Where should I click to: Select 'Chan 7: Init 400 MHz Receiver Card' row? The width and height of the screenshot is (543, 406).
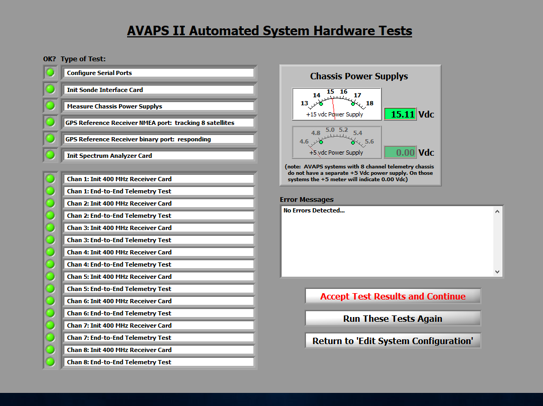pyautogui.click(x=158, y=325)
